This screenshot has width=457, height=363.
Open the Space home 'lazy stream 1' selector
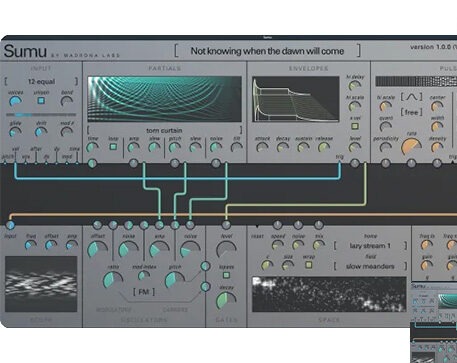pos(370,246)
